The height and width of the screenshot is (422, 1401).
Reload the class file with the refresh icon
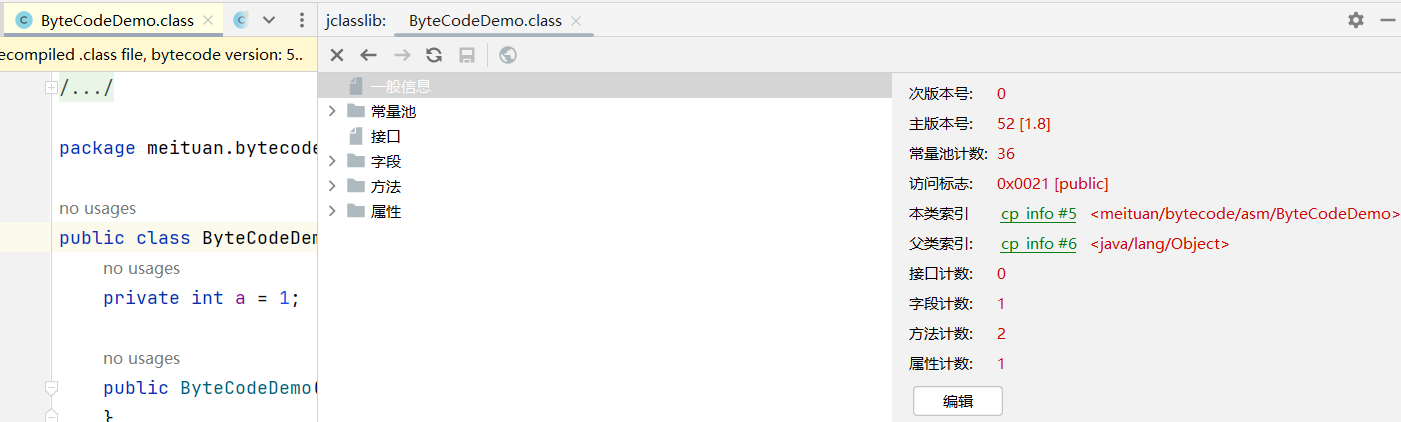[434, 56]
